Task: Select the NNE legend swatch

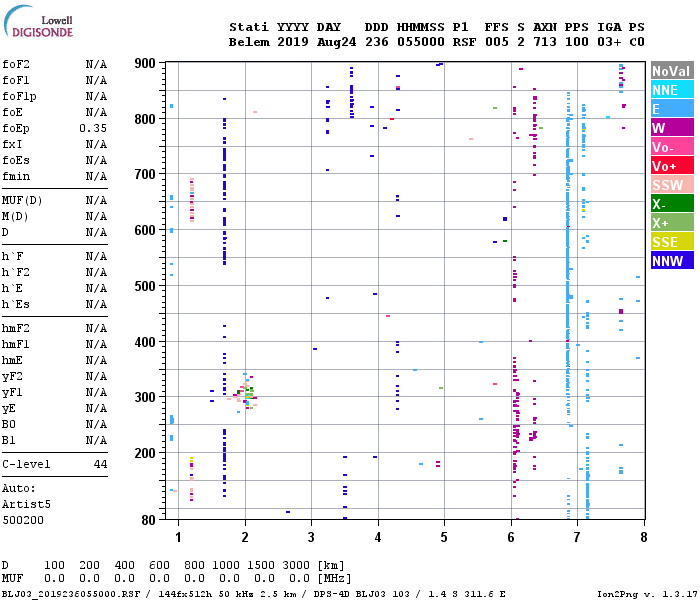Action: tap(672, 90)
